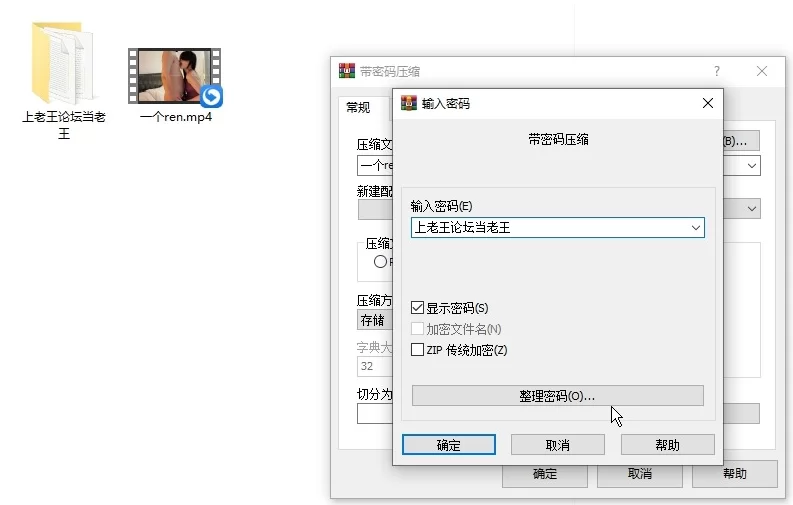Click the 整理密码(O)... button
The image size is (793, 505).
point(557,396)
